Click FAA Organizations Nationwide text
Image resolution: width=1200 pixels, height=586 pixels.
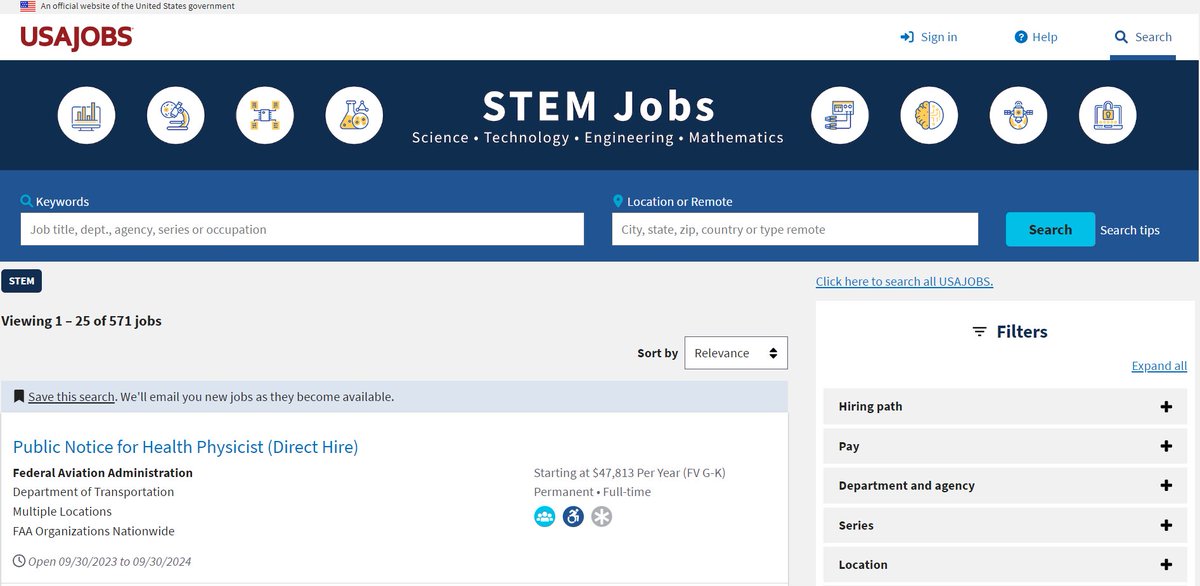coord(93,531)
